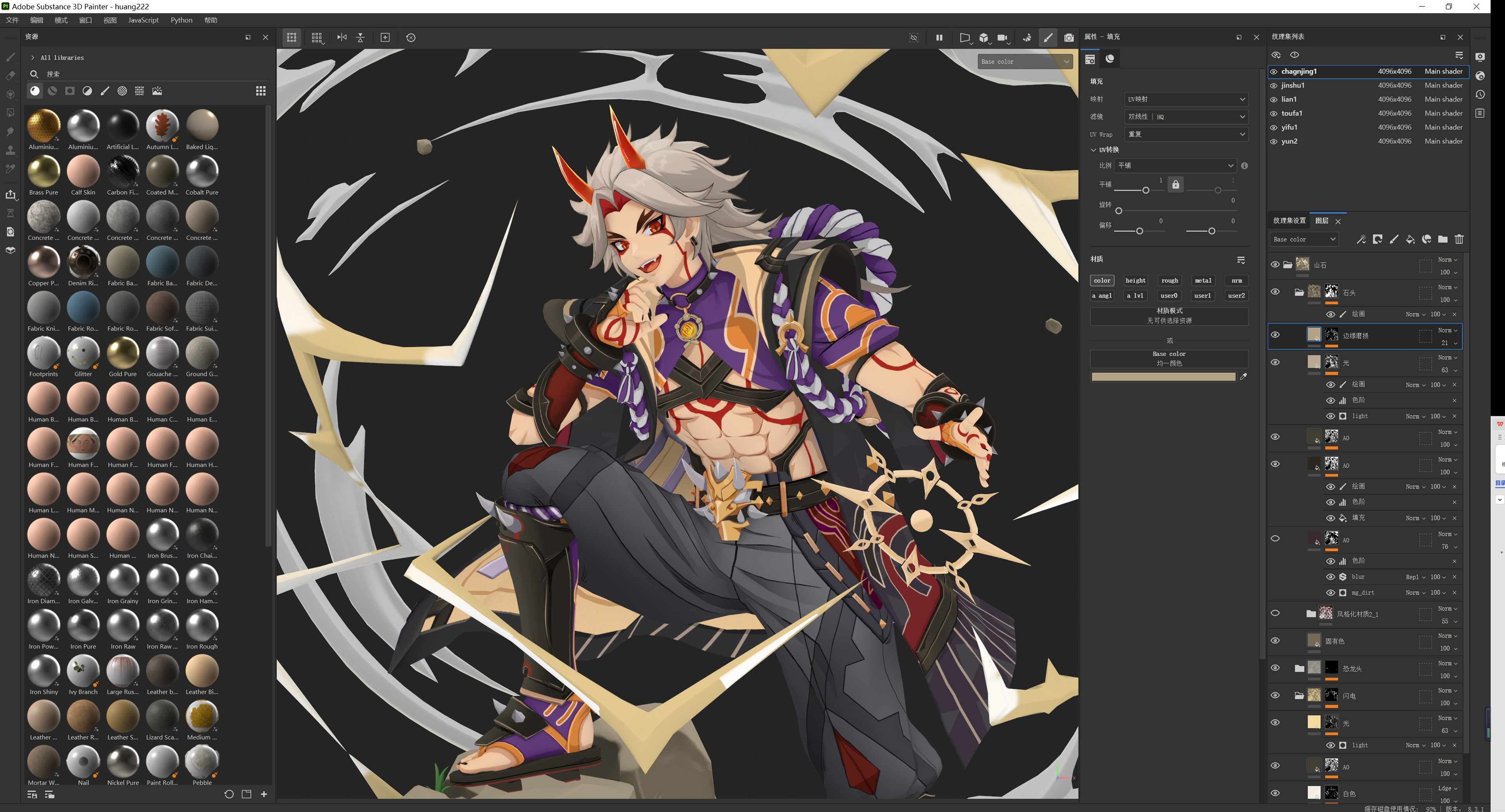
Task: Add a folder group in layers panel
Action: (1442, 239)
